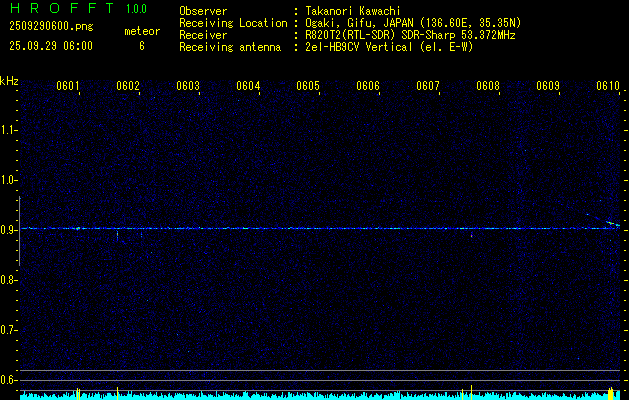Click the Receiver field label

point(203,35)
